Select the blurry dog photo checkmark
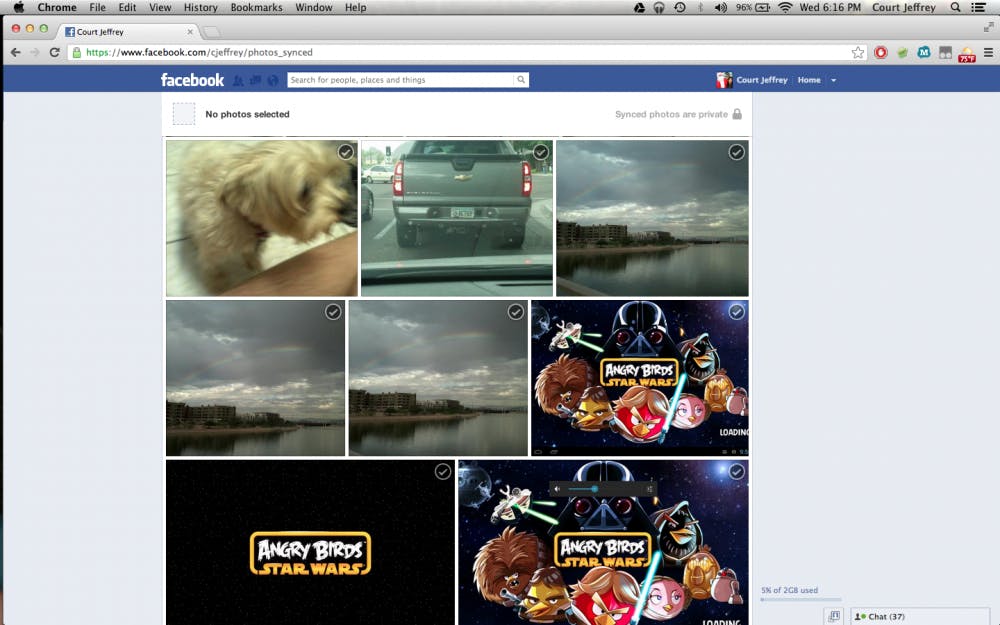1000x625 pixels. [x=346, y=152]
